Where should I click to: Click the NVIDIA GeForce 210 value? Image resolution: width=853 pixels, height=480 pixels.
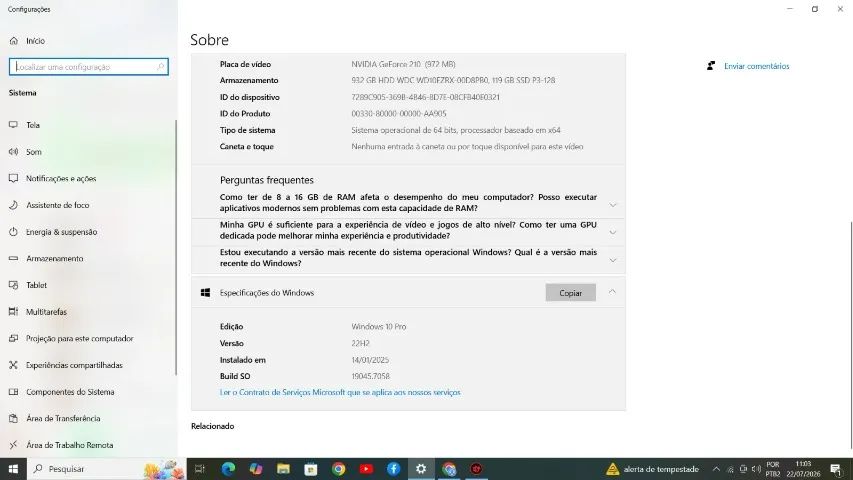(x=403, y=64)
